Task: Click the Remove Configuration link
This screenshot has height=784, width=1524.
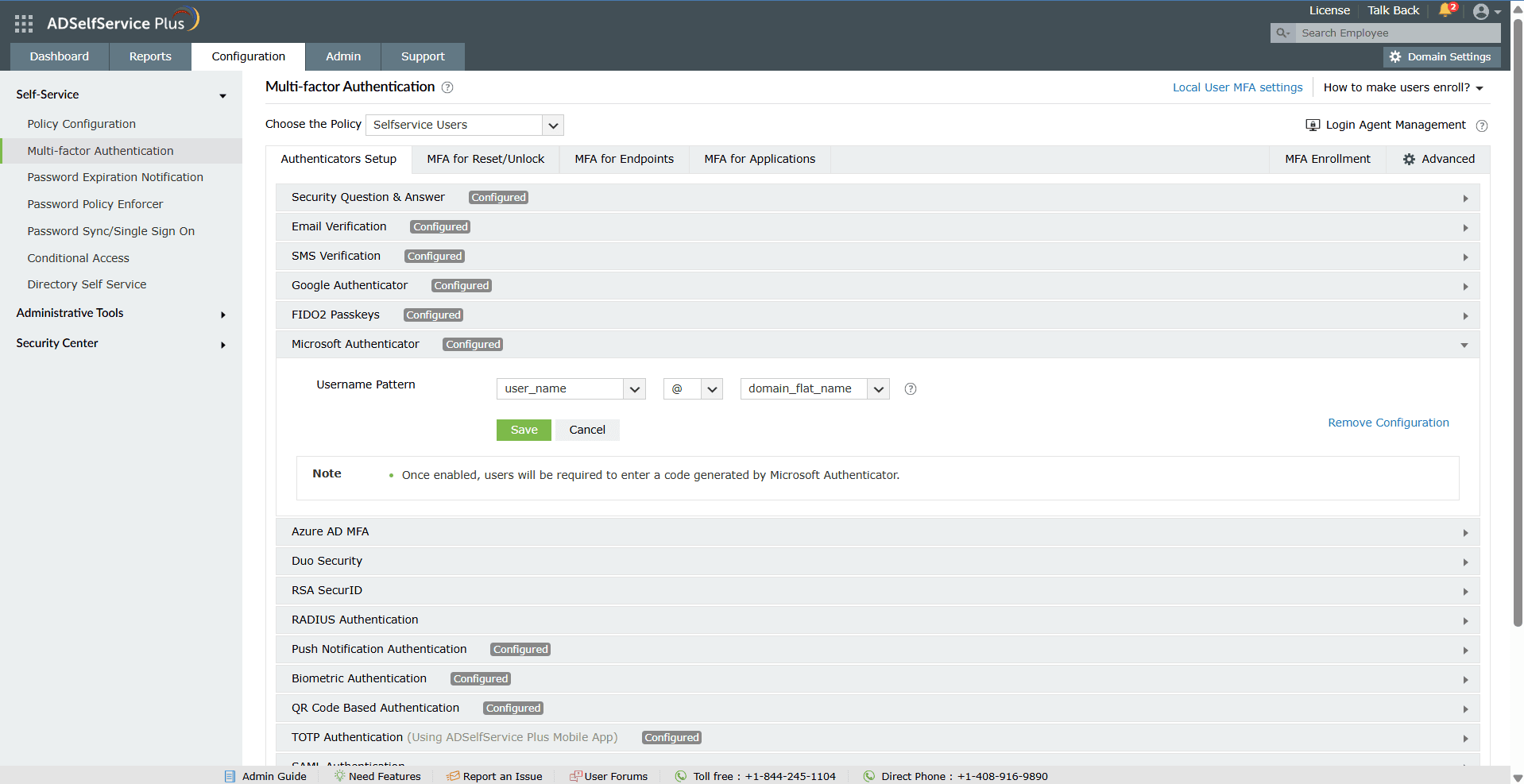Action: pyautogui.click(x=1388, y=423)
